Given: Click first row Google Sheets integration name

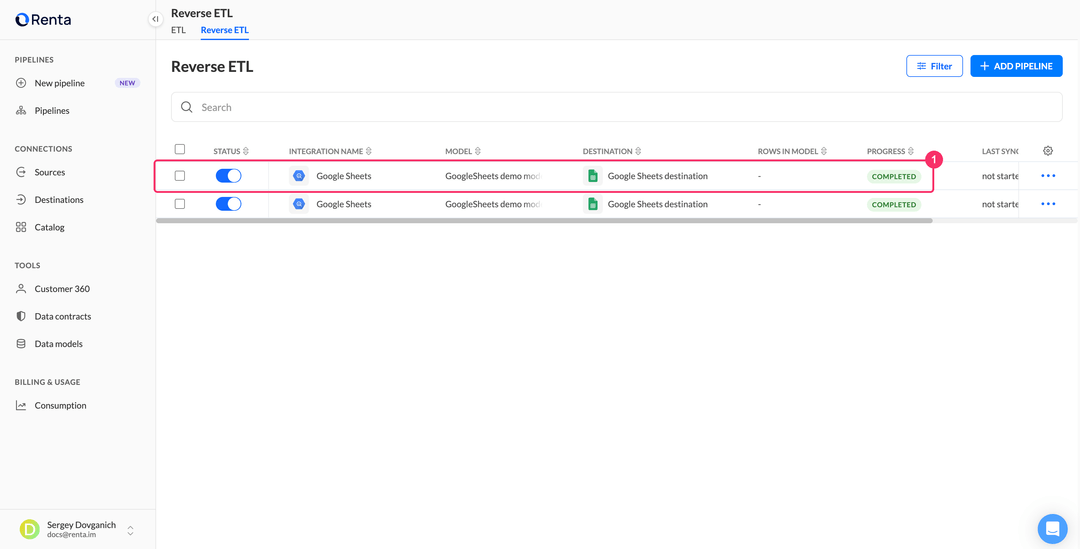Looking at the screenshot, I should pos(344,176).
